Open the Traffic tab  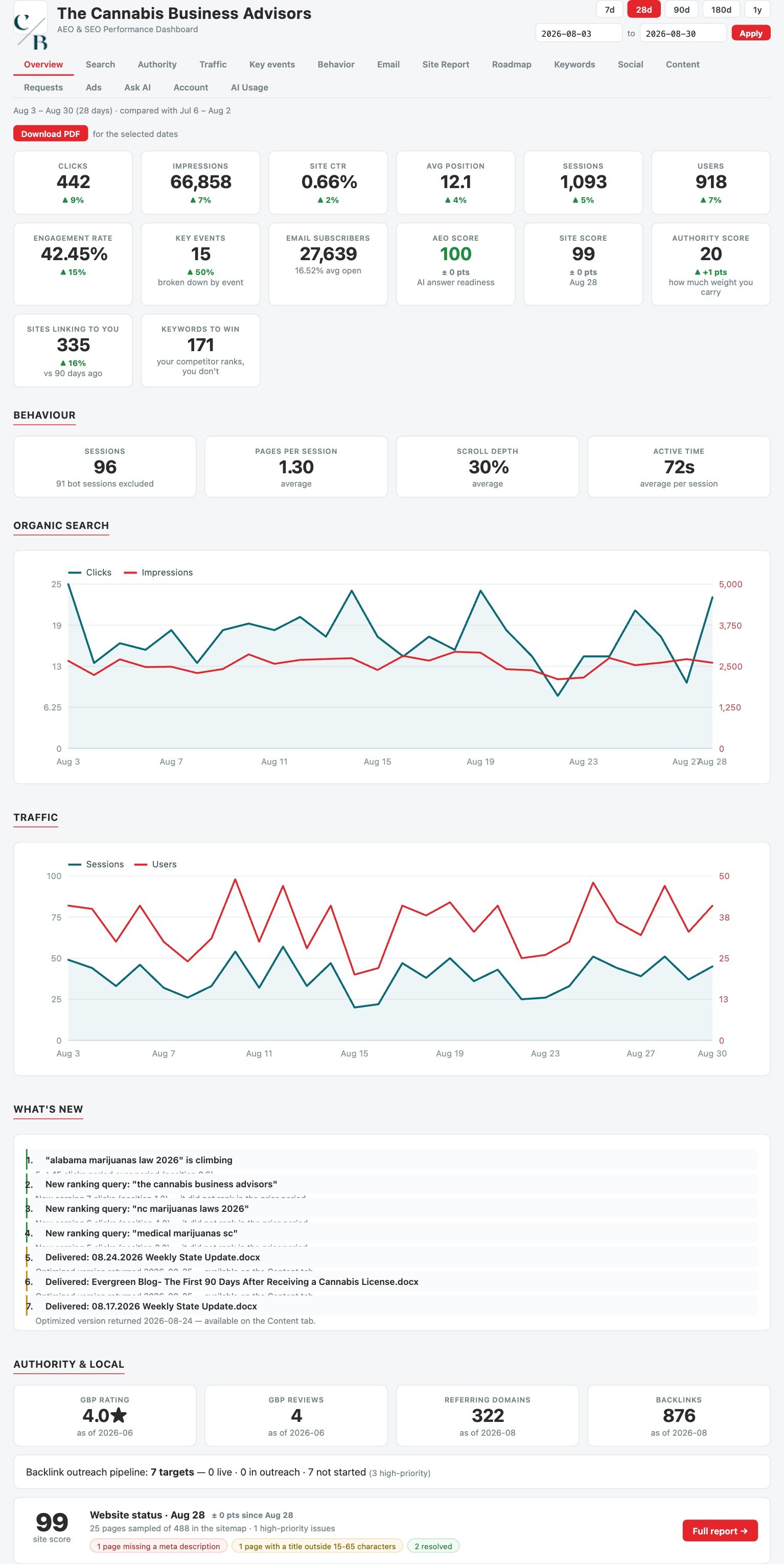click(x=213, y=64)
